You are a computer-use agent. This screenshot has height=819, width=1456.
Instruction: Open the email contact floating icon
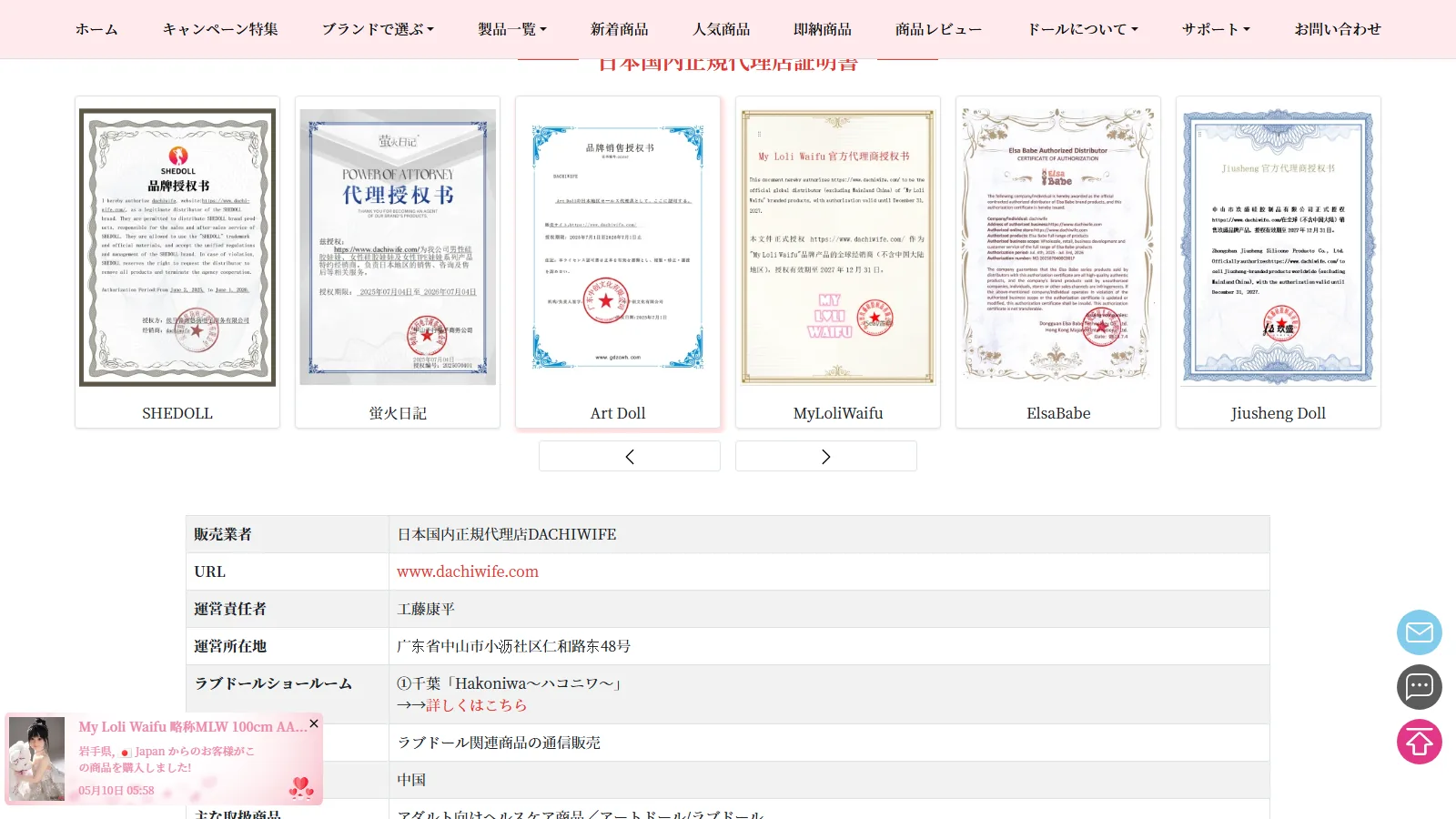1419,632
